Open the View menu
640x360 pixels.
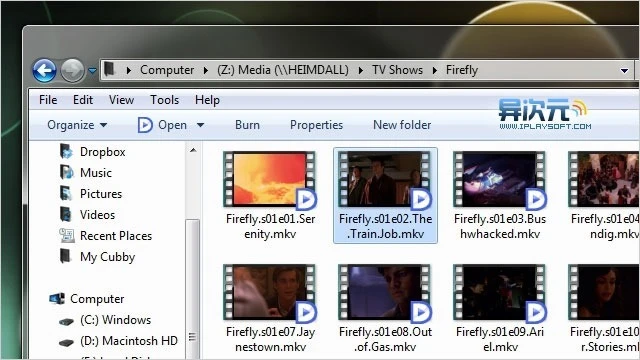[121, 100]
